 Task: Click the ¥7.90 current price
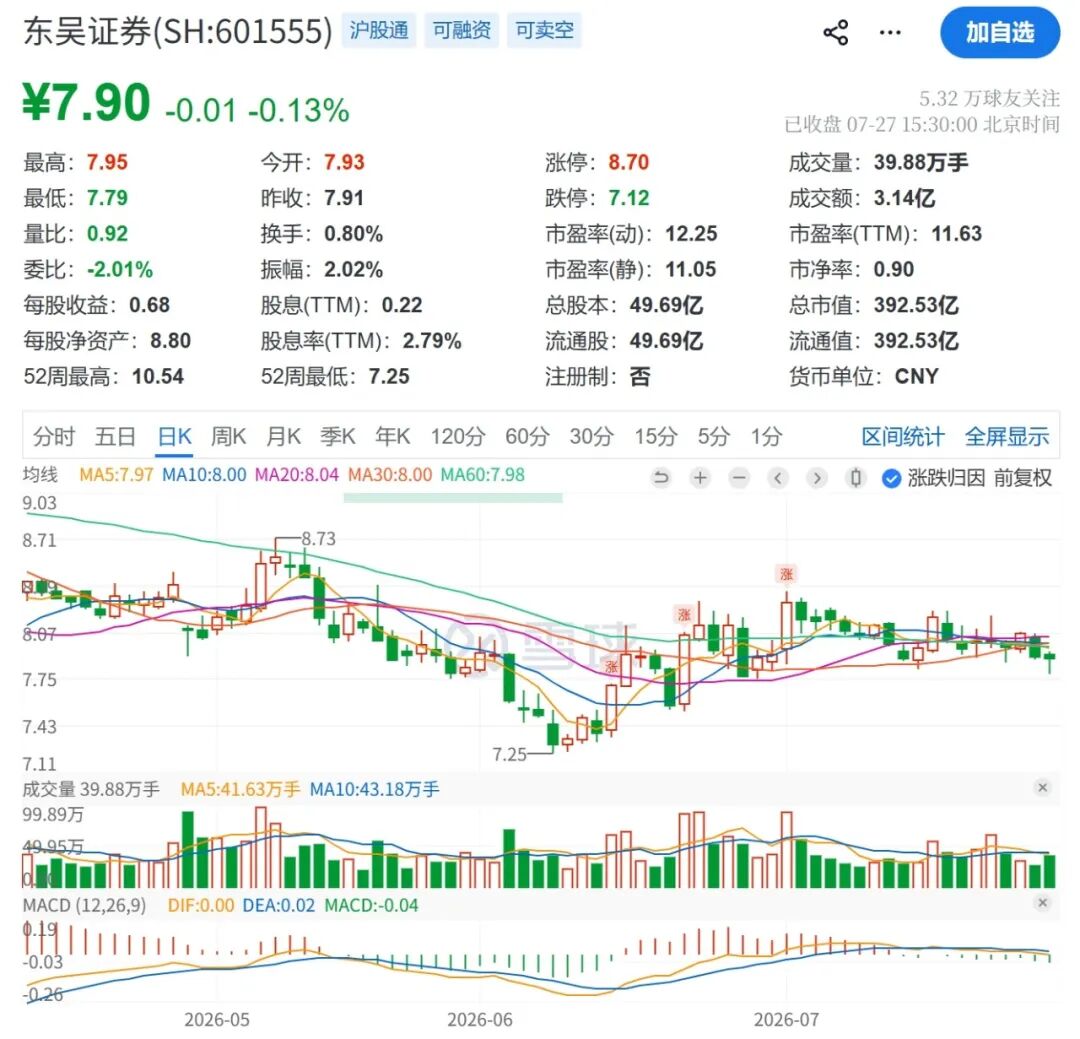[x=87, y=103]
